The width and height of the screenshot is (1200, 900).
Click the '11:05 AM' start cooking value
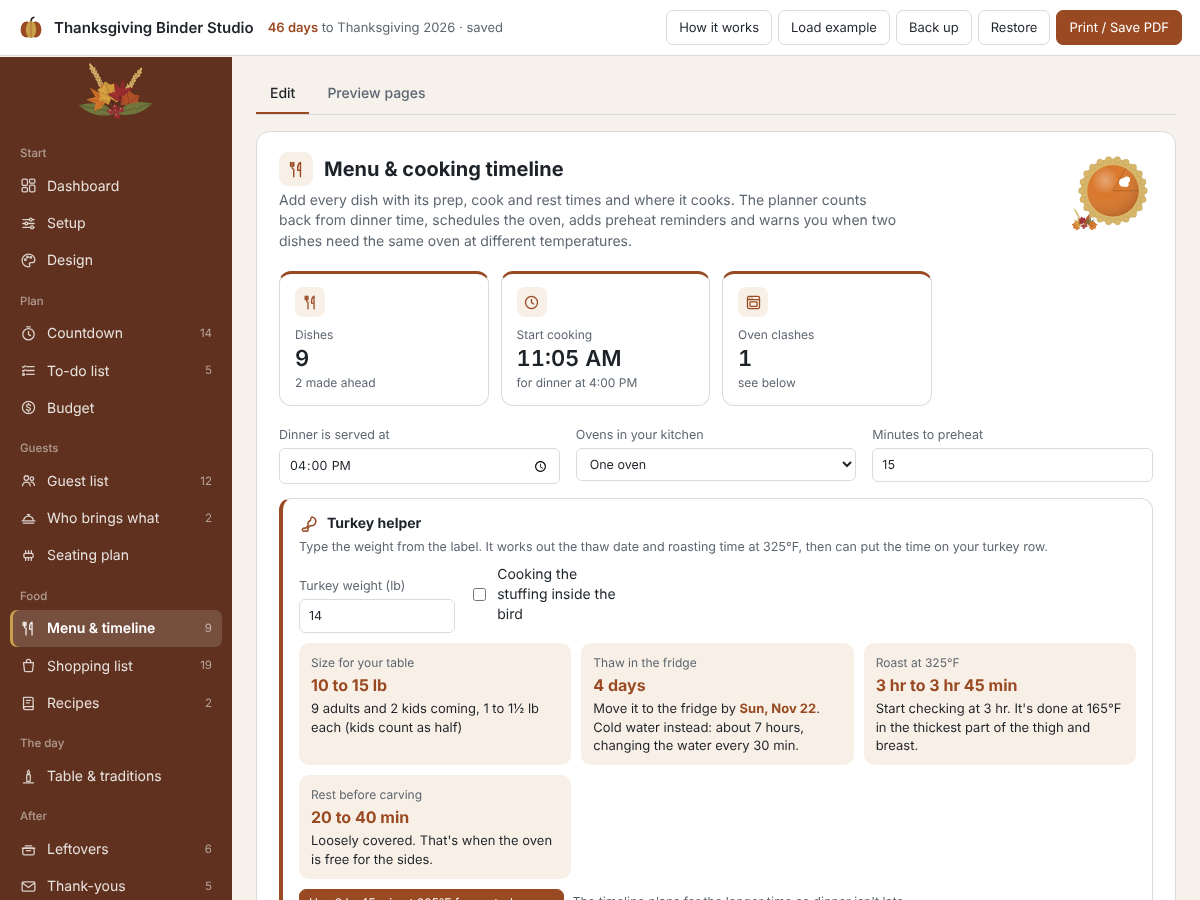[x=569, y=358]
